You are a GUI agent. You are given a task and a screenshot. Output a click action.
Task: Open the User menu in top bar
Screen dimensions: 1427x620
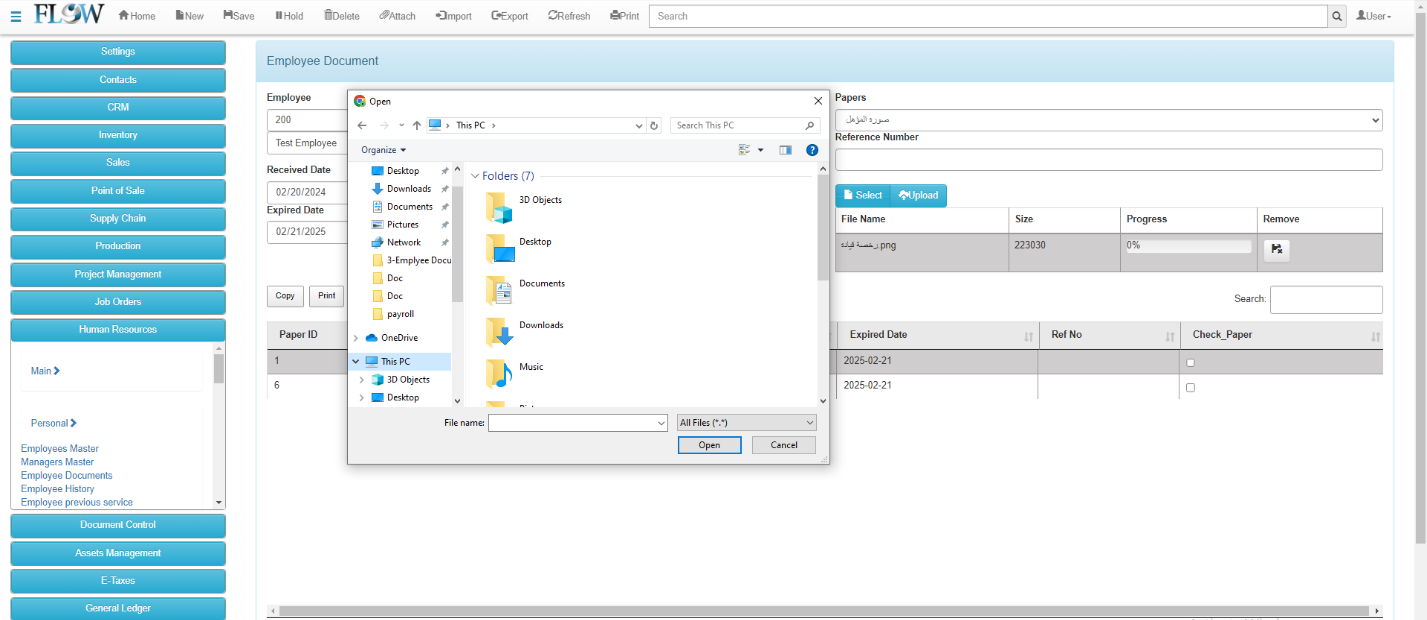coord(1373,16)
